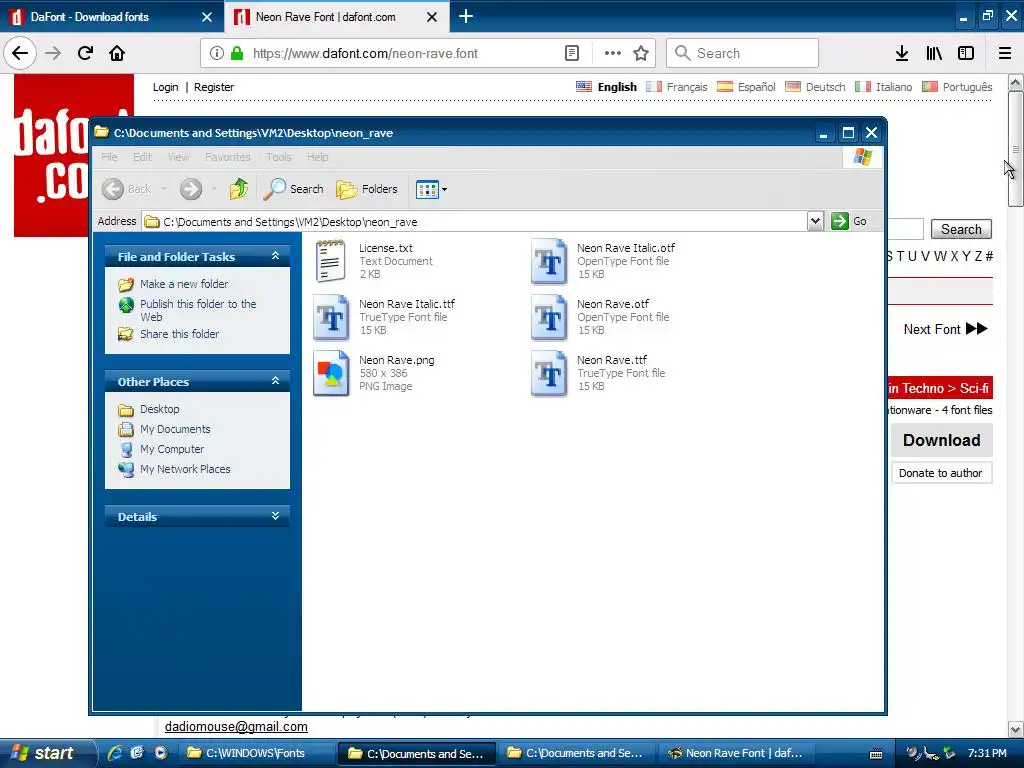The height and width of the screenshot is (768, 1024).
Task: Click the dafont Register link
Action: (x=214, y=87)
